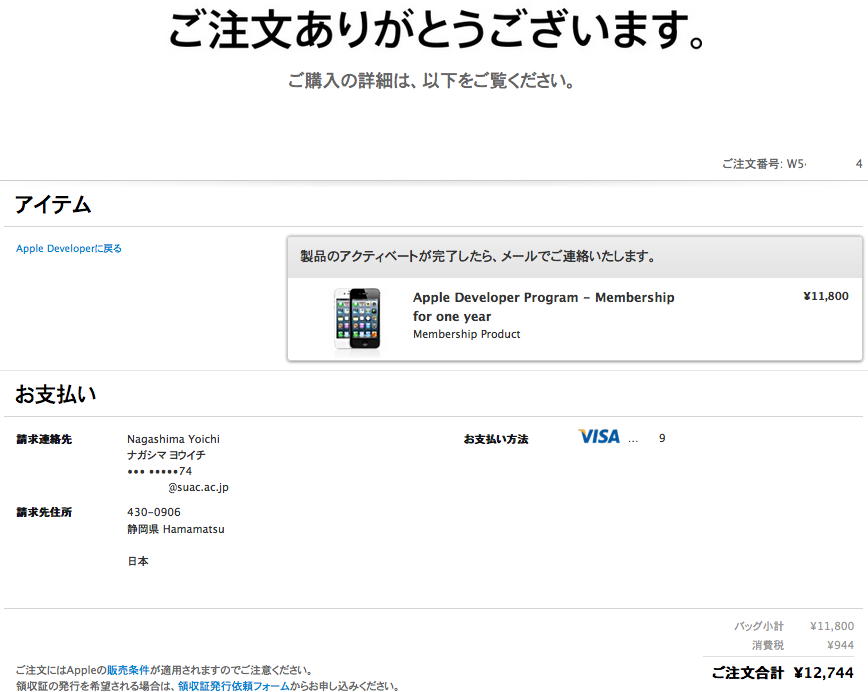
Task: Open the 領収証発行依頼フォーム link
Action: [x=234, y=686]
